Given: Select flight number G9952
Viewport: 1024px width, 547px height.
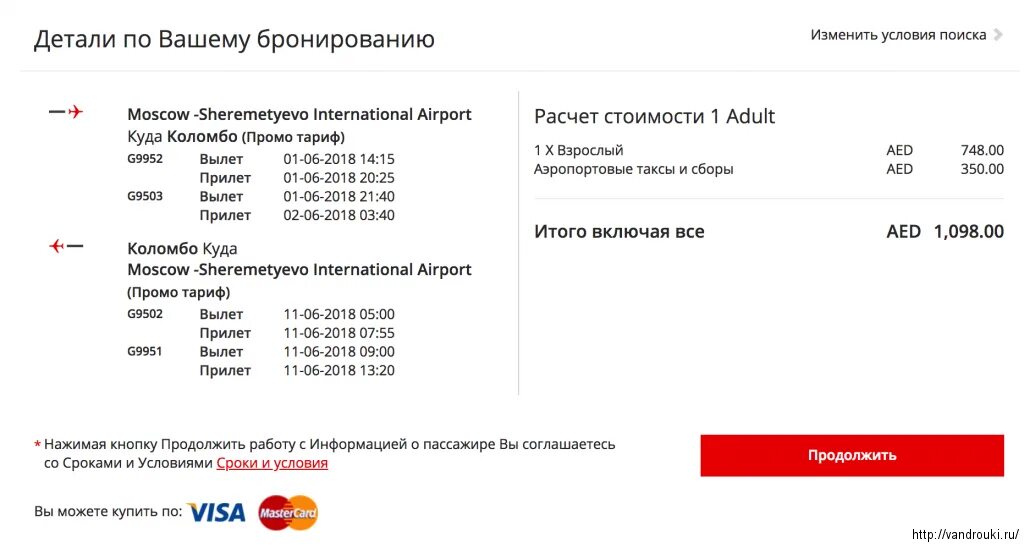Looking at the screenshot, I should (145, 159).
